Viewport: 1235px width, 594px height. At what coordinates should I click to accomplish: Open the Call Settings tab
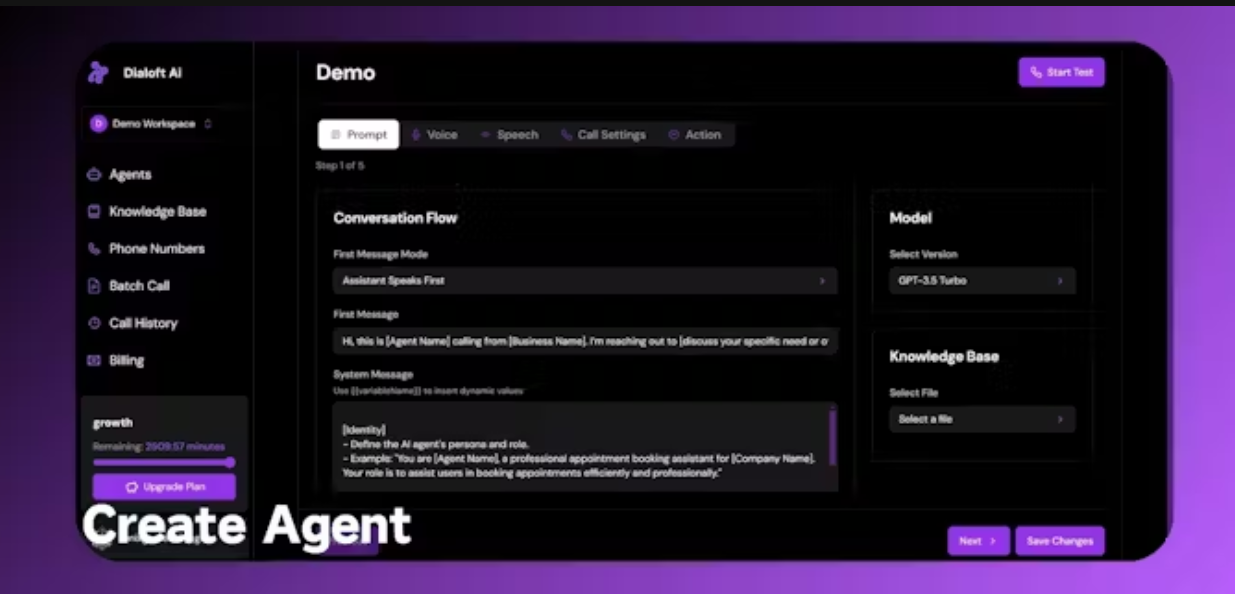point(603,134)
